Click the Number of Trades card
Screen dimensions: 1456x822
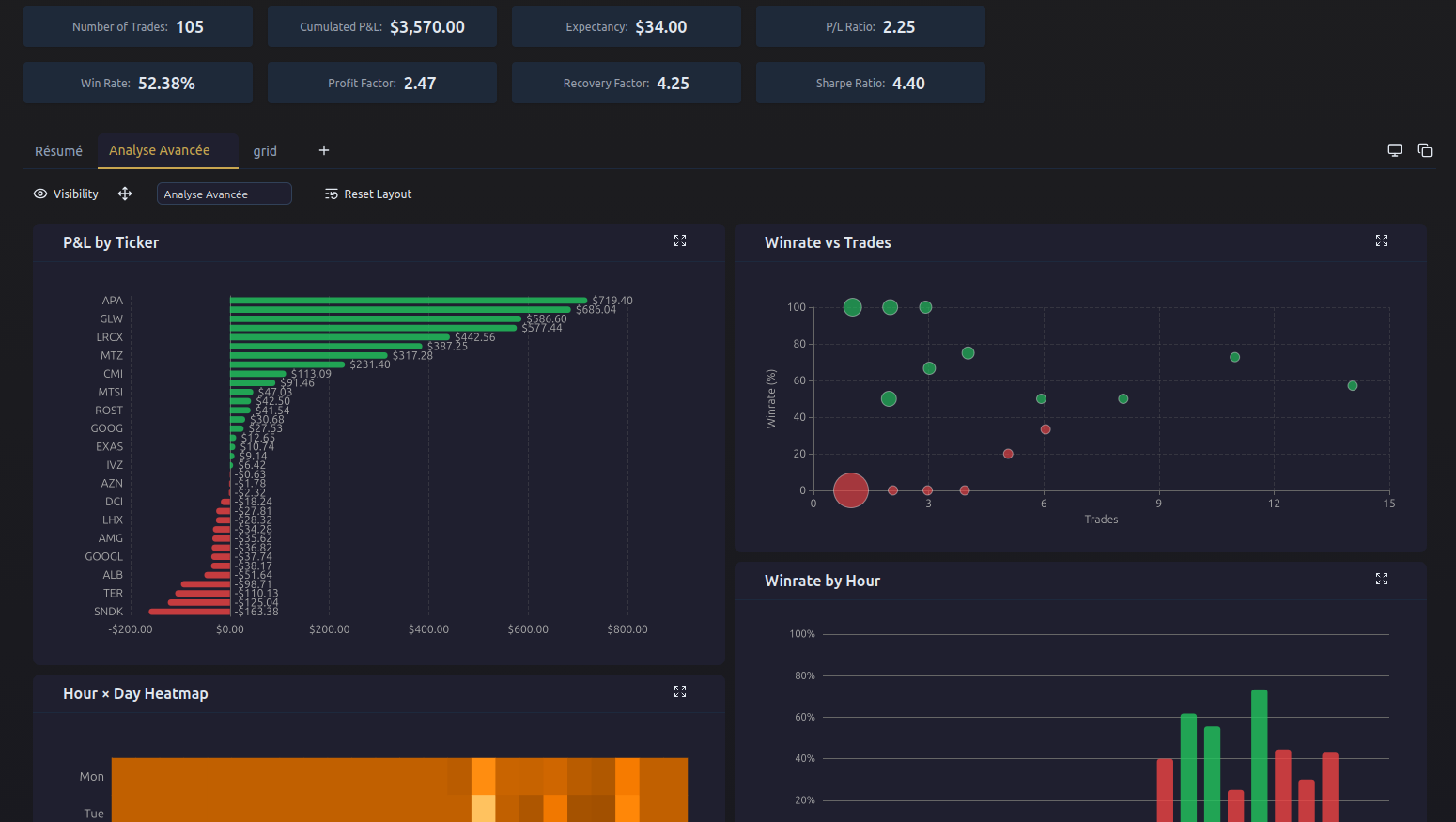tap(138, 26)
